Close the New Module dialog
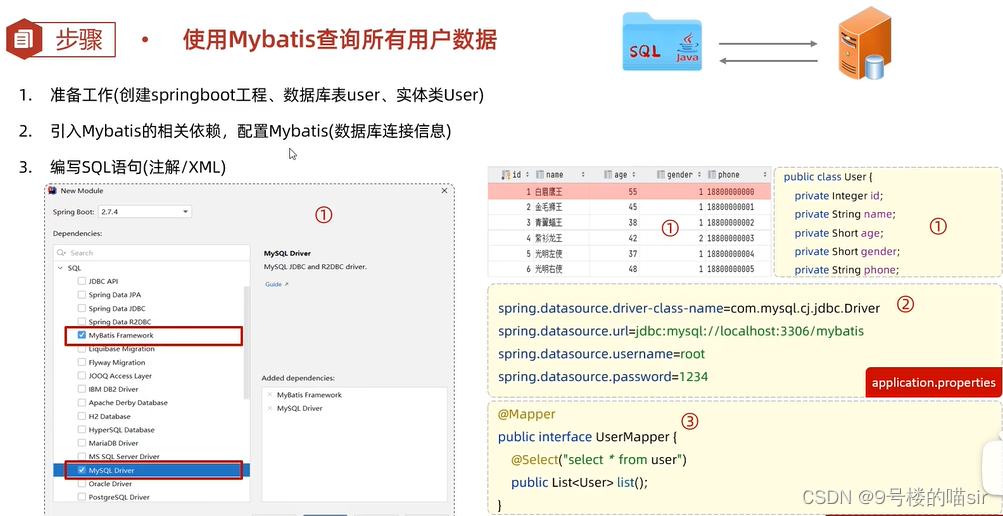The width and height of the screenshot is (1003, 516). (x=445, y=191)
